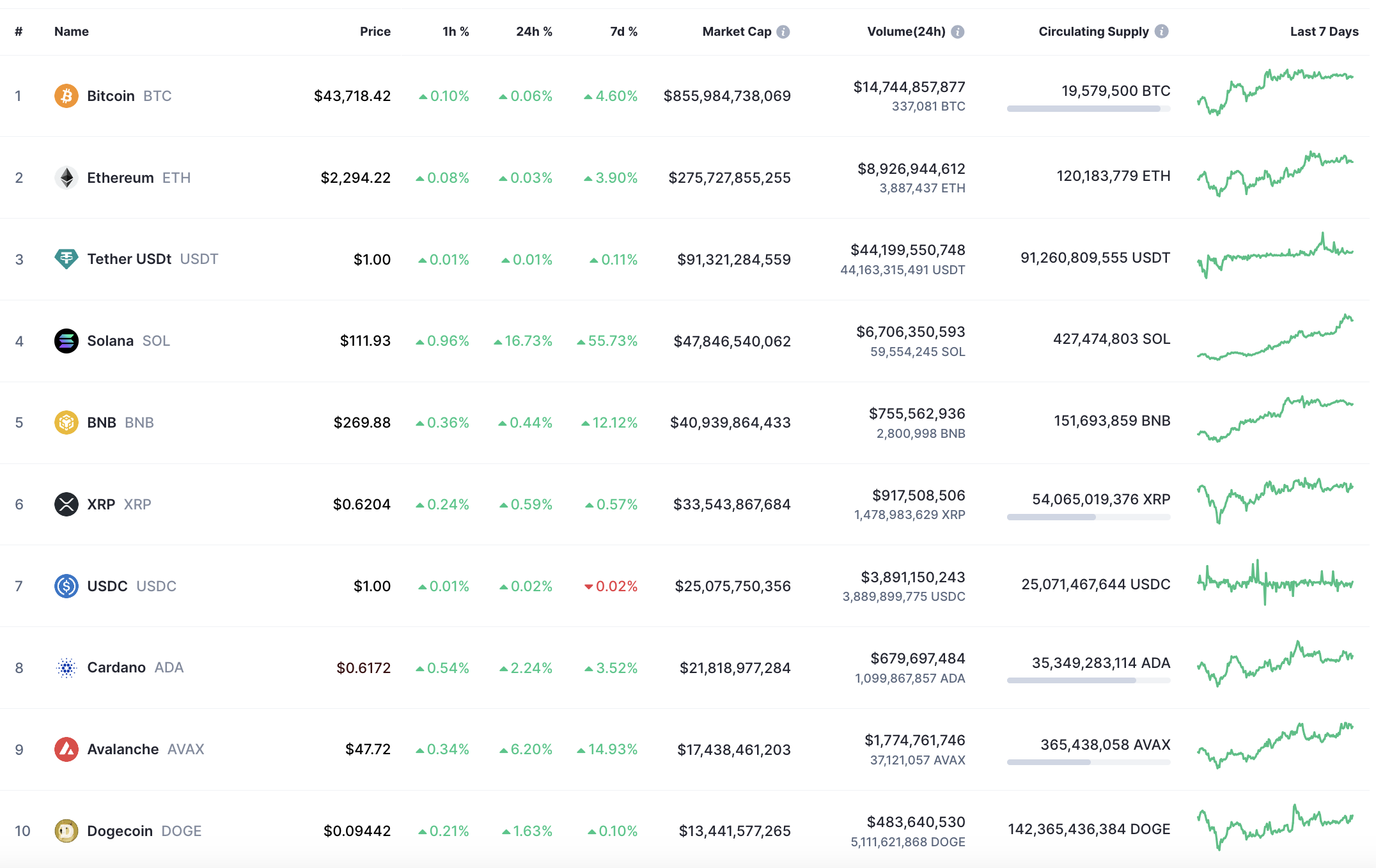The image size is (1376, 868).
Task: Click the Avalanche logo icon
Action: pyautogui.click(x=66, y=749)
